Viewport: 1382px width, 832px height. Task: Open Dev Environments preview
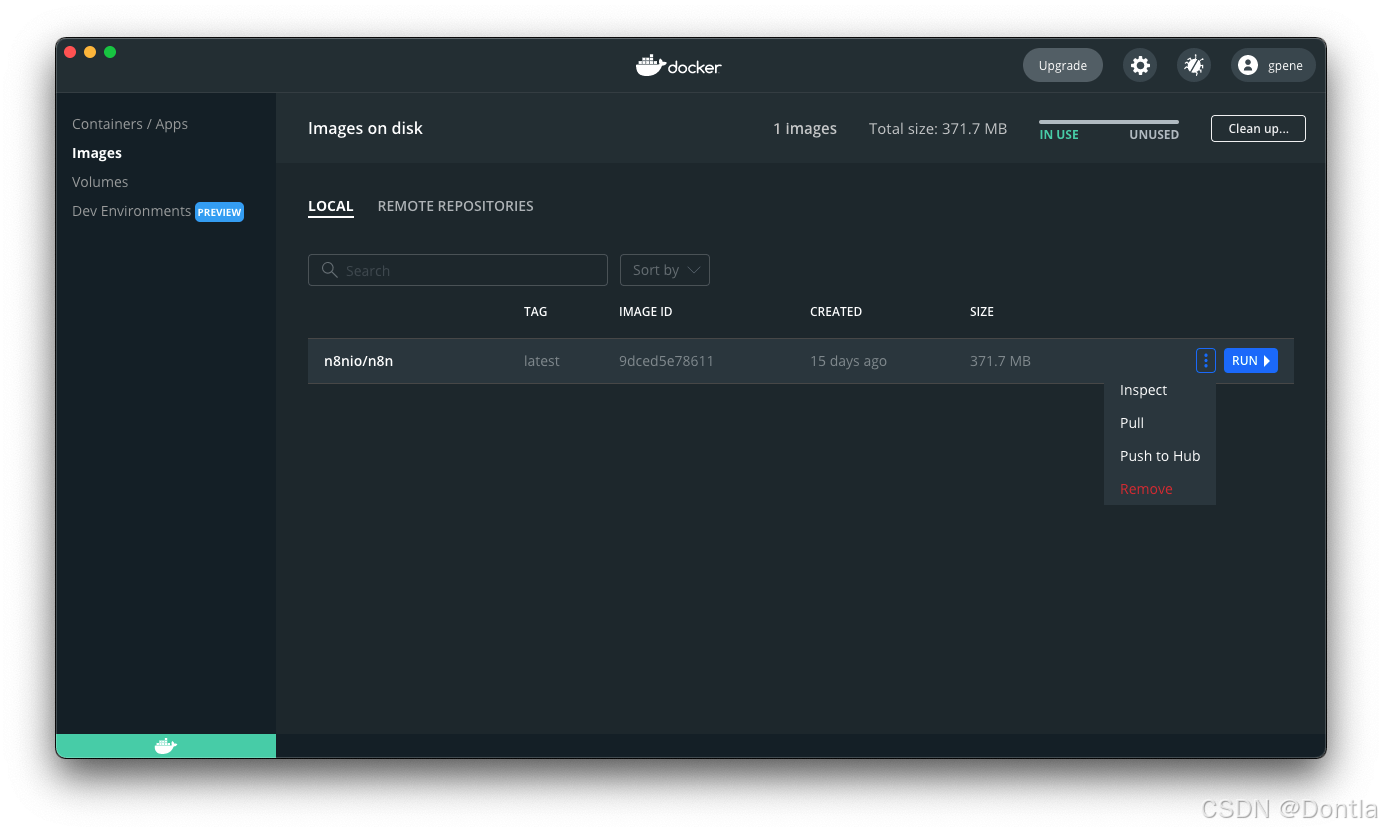132,211
